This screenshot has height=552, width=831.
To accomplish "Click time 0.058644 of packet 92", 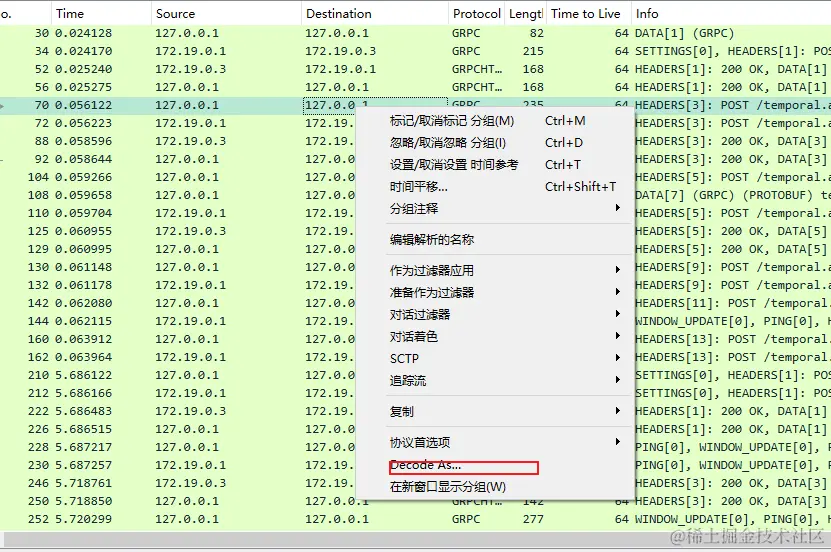I will [84, 159].
